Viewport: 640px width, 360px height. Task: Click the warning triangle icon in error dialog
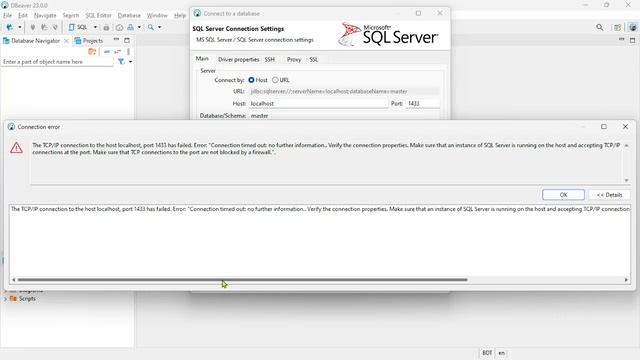(x=16, y=148)
